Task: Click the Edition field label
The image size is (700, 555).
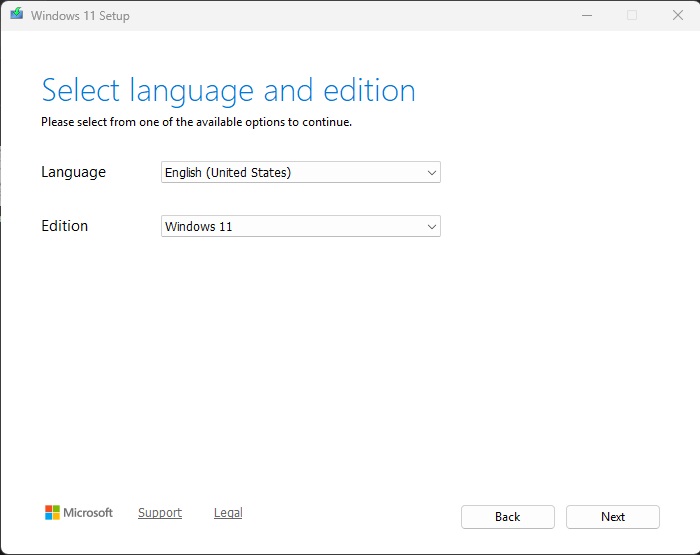Action: pos(65,226)
